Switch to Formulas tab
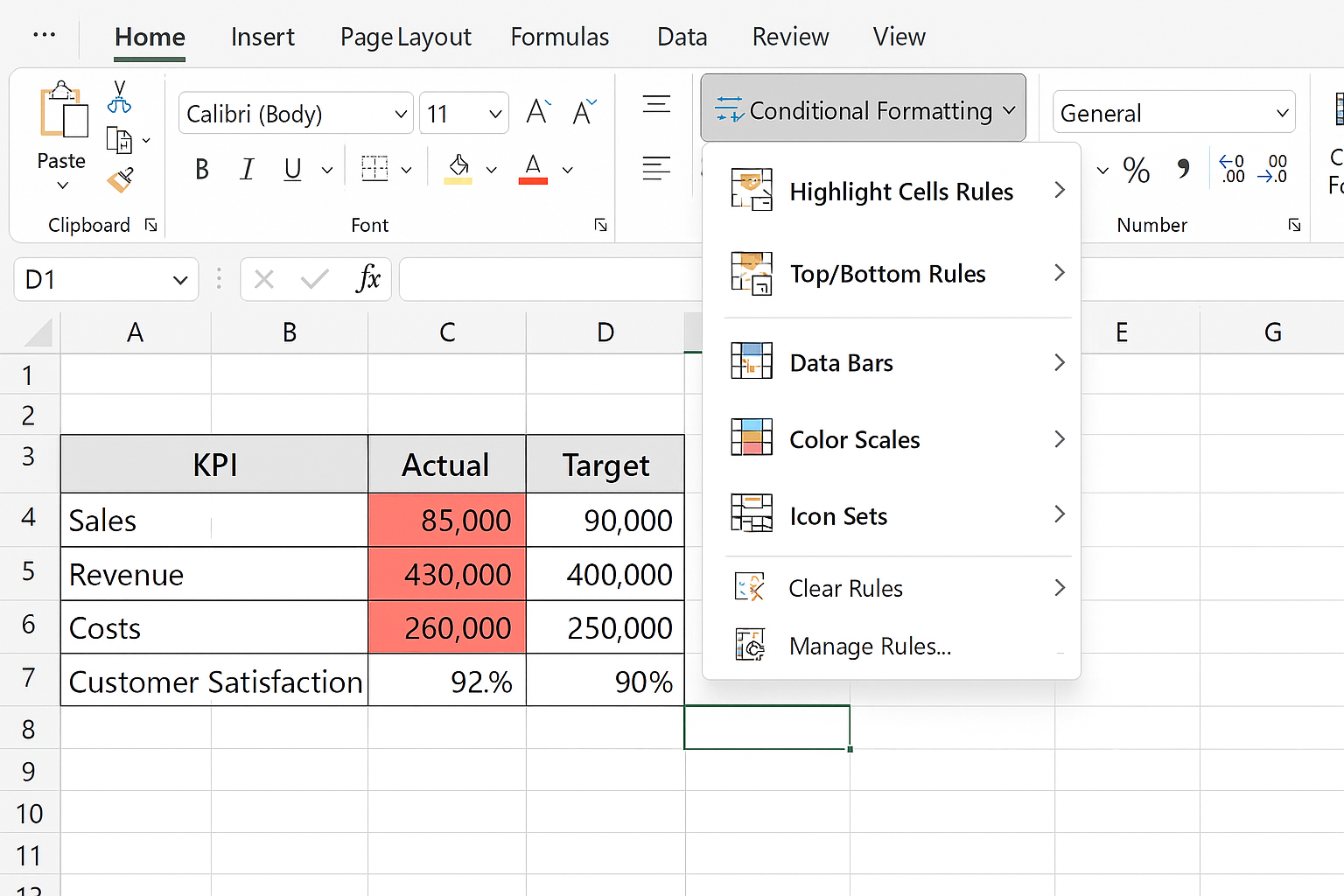The width and height of the screenshot is (1344, 896). (560, 37)
